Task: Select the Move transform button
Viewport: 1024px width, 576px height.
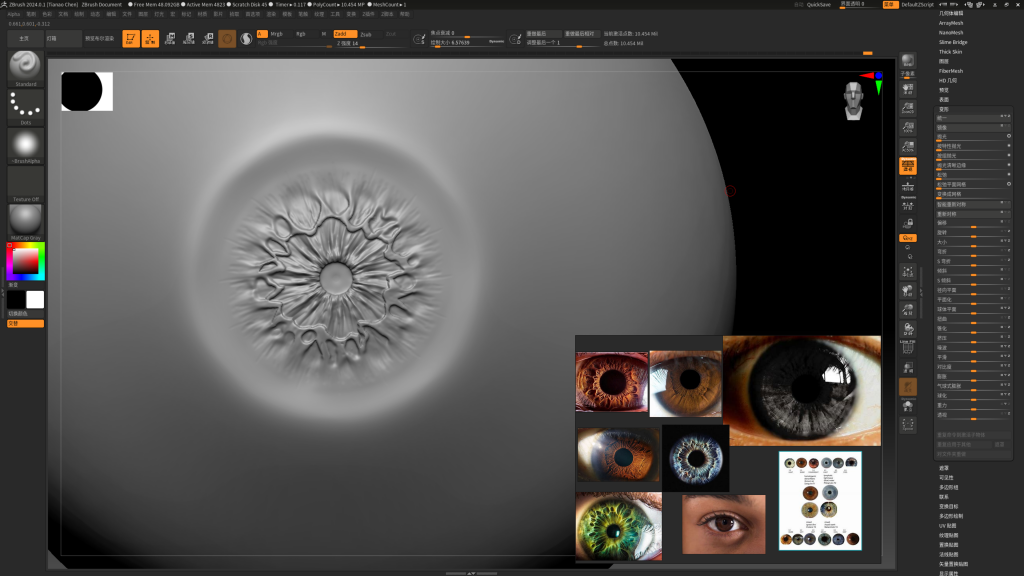Action: tap(170, 39)
